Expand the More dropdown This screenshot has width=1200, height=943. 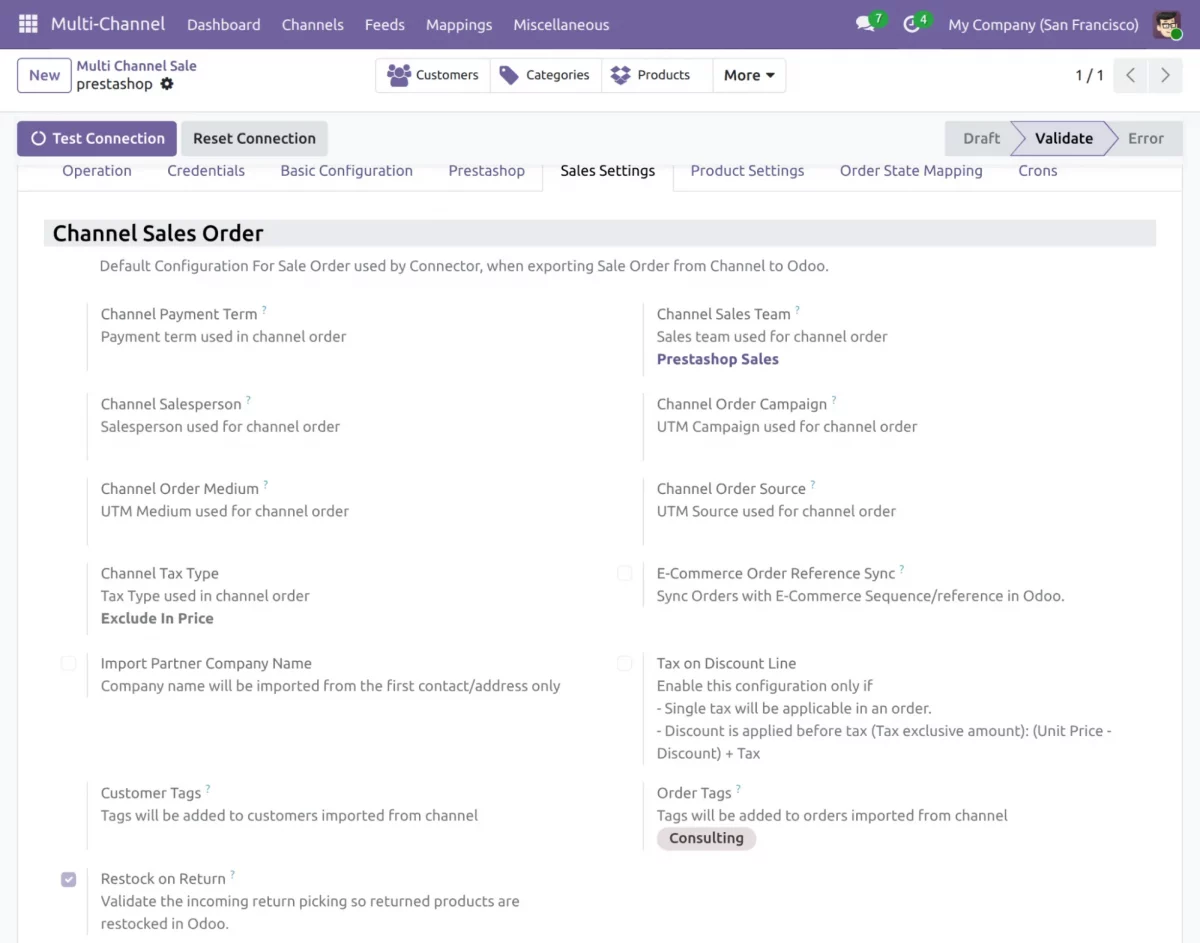749,75
